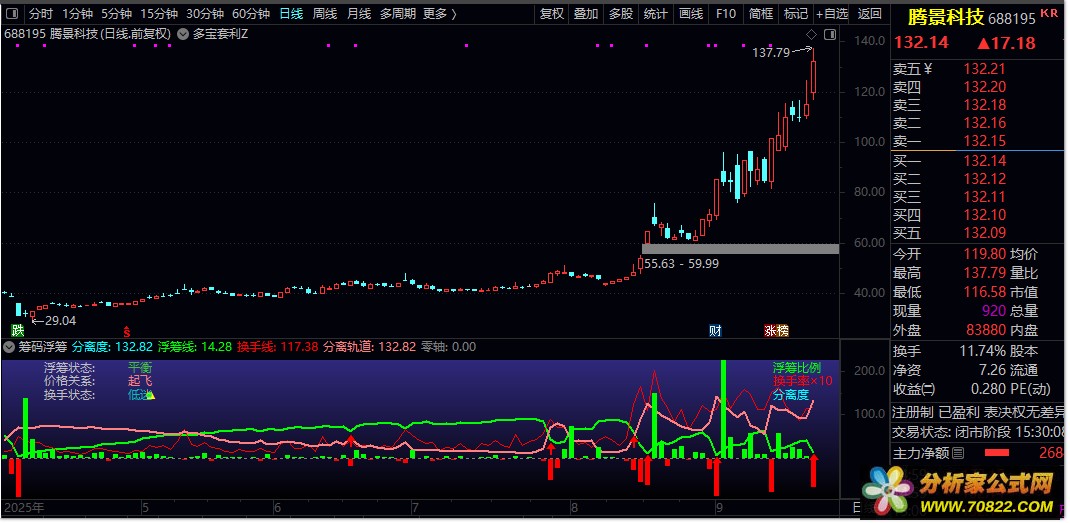Select the 周线 weekly tab
The height and width of the screenshot is (523, 1070).
coord(325,14)
